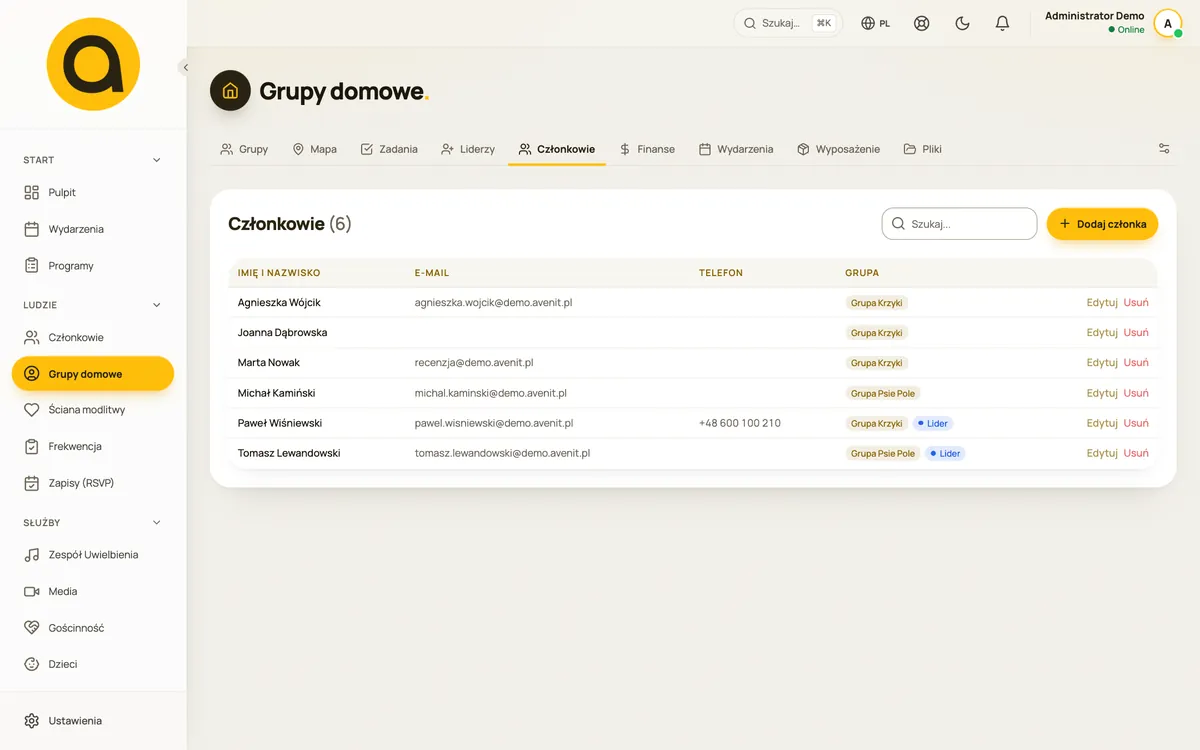View the Wydarzenia tab
The width and height of the screenshot is (1200, 750).
point(736,149)
